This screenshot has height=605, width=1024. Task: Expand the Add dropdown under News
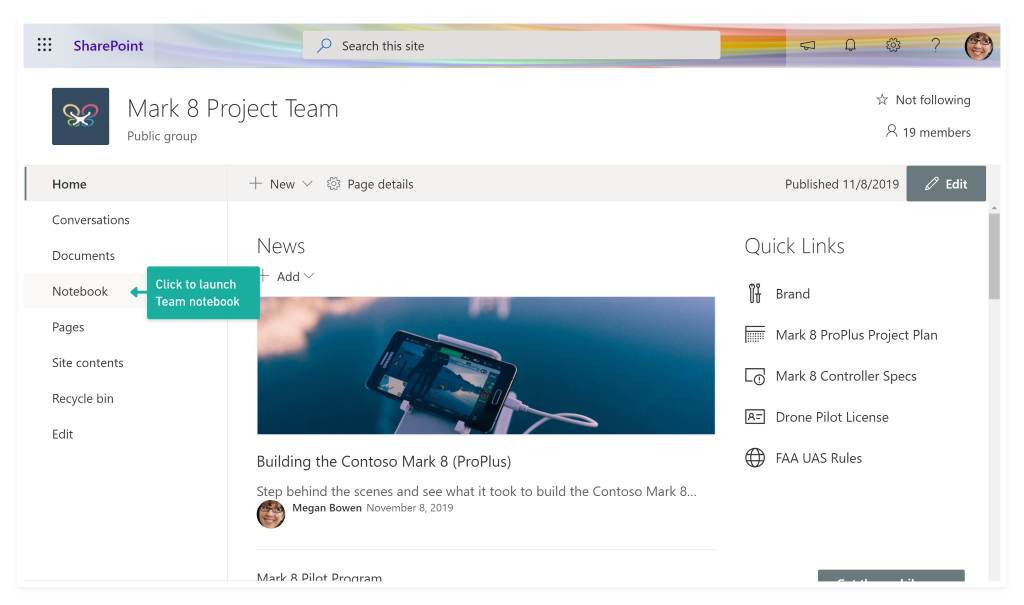(x=287, y=276)
